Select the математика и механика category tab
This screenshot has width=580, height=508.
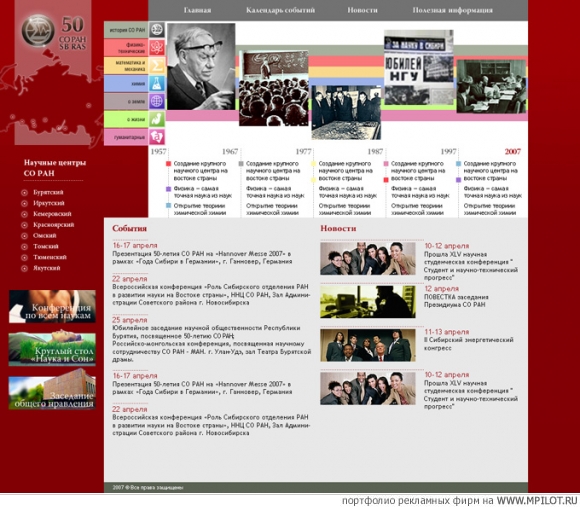pos(126,65)
